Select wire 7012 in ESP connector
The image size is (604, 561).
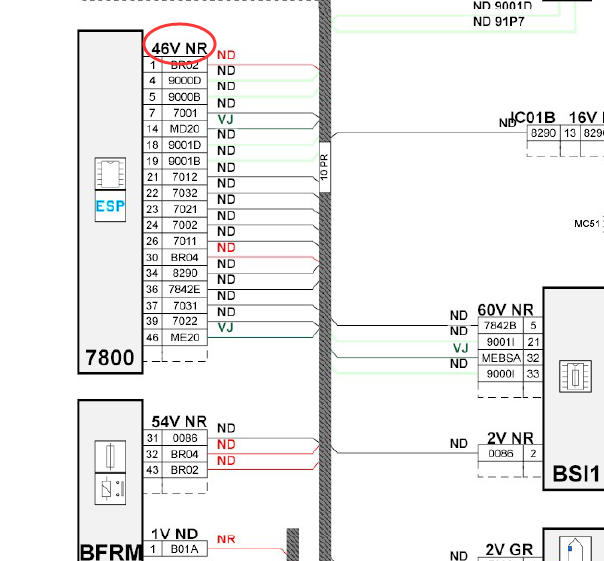coord(185,177)
